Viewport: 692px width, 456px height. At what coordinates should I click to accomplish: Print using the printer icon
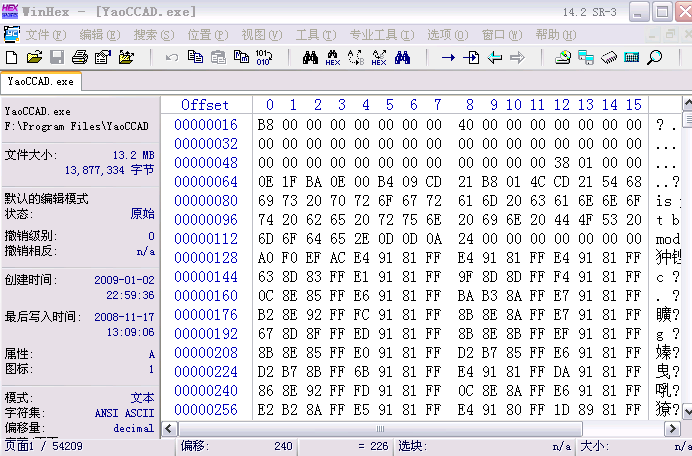click(80, 57)
